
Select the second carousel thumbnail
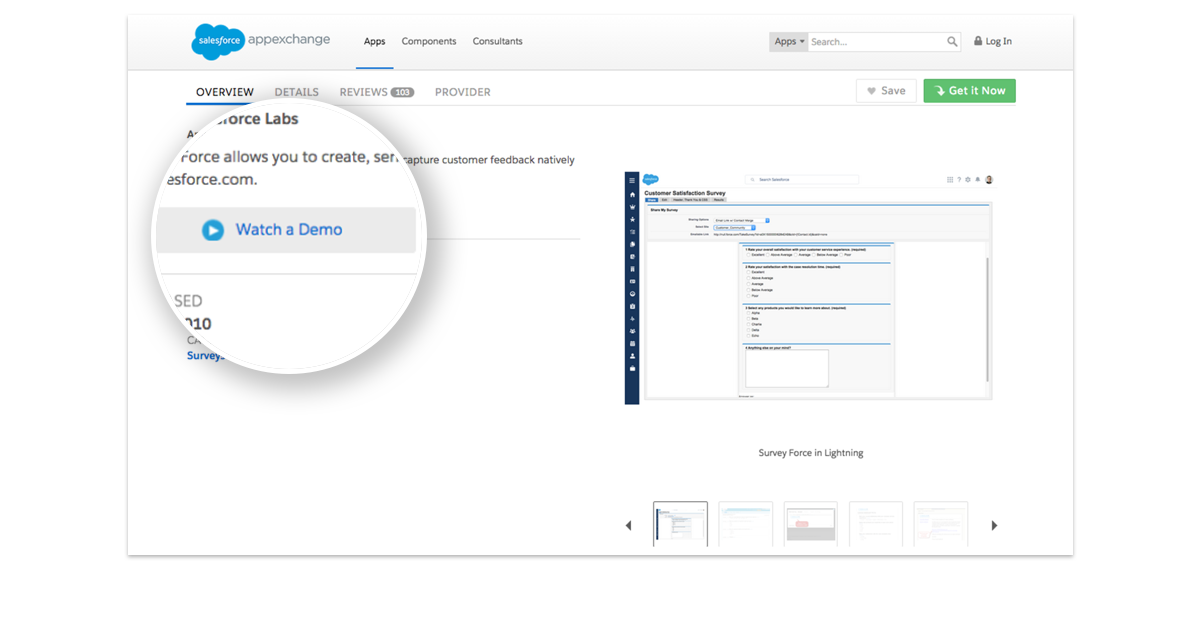(x=745, y=524)
